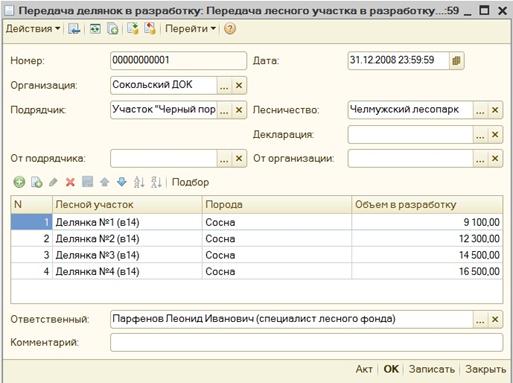Sort table descending icon
Image resolution: width=513 pixels, height=383 pixels.
click(x=156, y=182)
